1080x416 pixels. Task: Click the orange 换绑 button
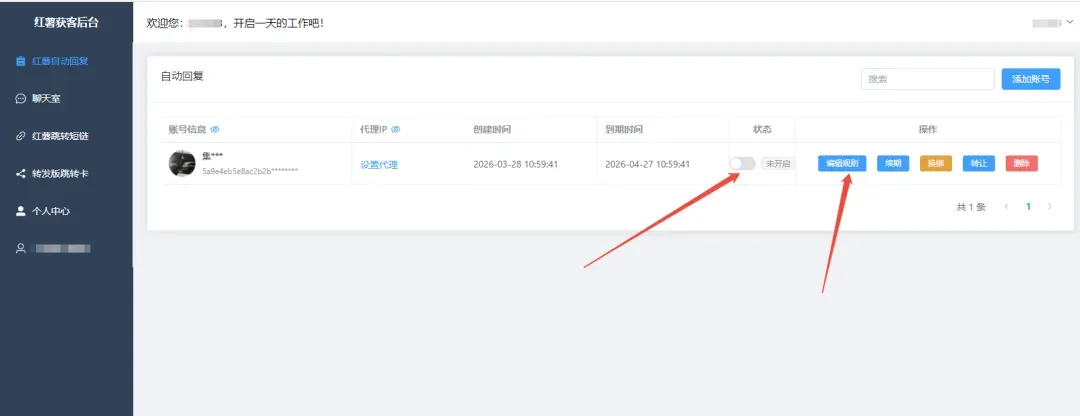[936, 163]
